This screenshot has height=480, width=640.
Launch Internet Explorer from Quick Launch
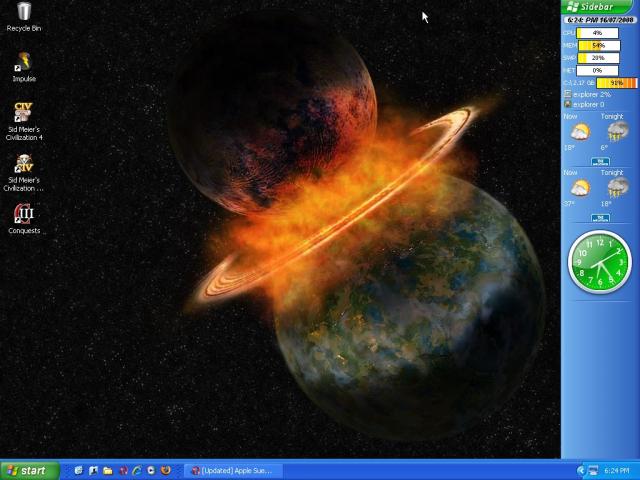pyautogui.click(x=137, y=471)
